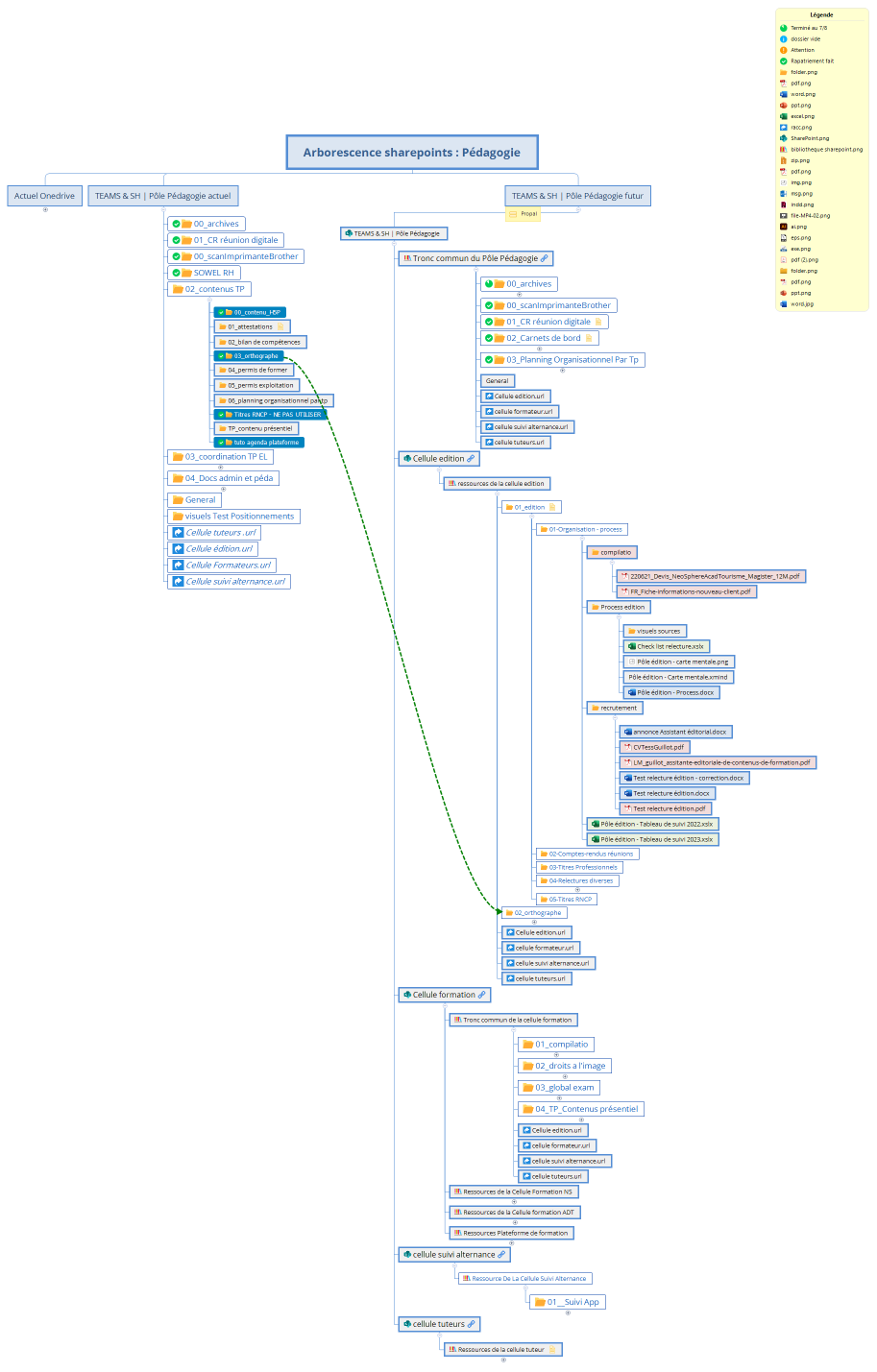Viewport: 877px width, 1372px height.
Task: Click the link icon beside cellule tuteurs
Action: tap(471, 1324)
